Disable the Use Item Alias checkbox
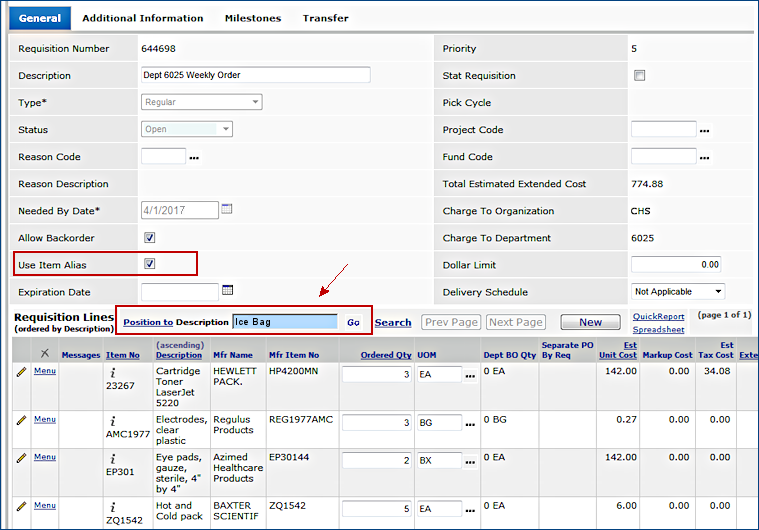 [150, 264]
